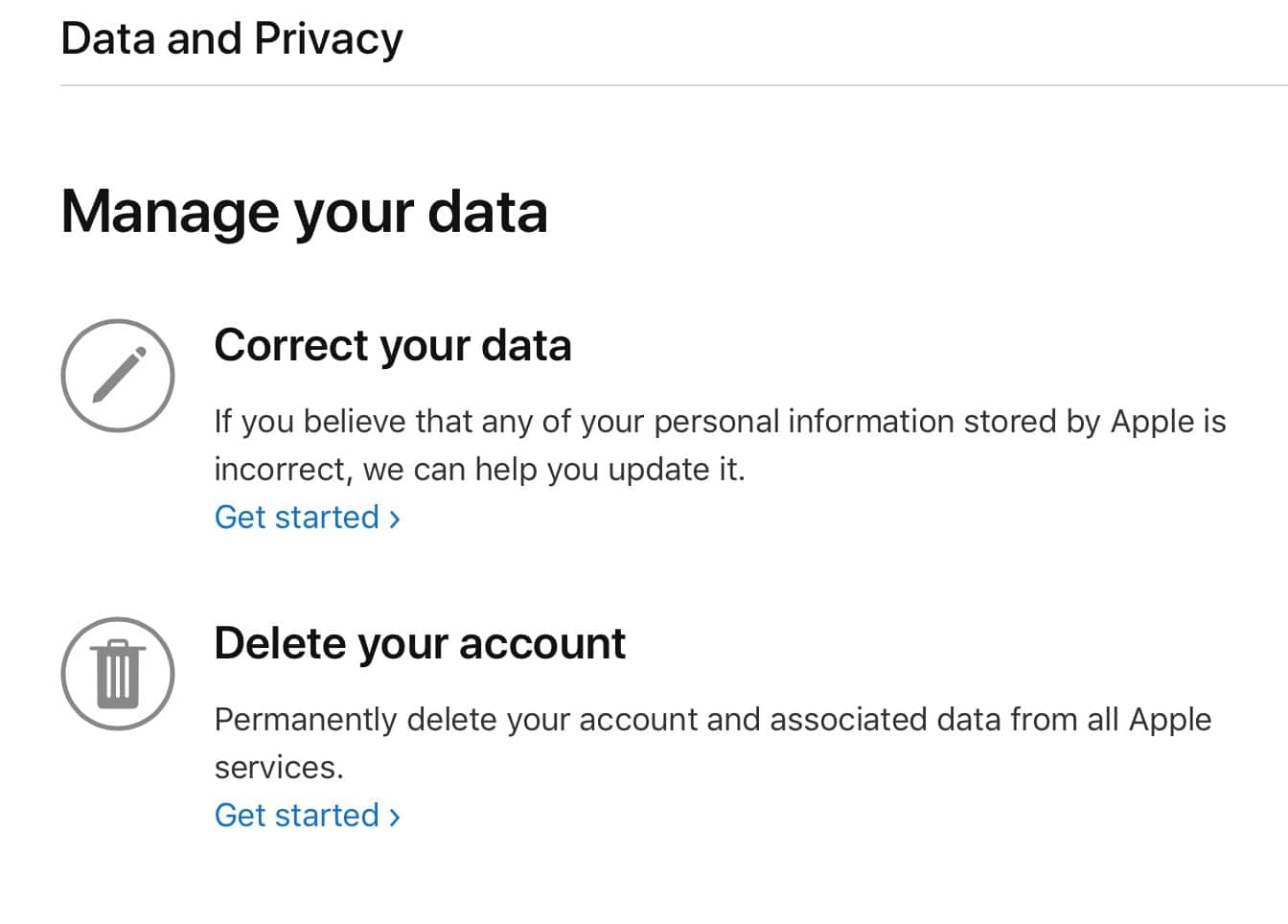Screen dimensions: 1288x924
Task: Click the word 'account' in Delete your account heading
Action: coord(542,643)
